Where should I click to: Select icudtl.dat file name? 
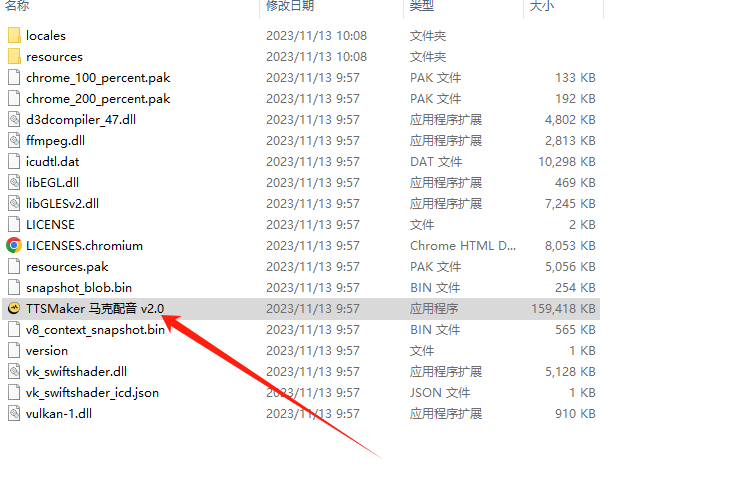(53, 161)
